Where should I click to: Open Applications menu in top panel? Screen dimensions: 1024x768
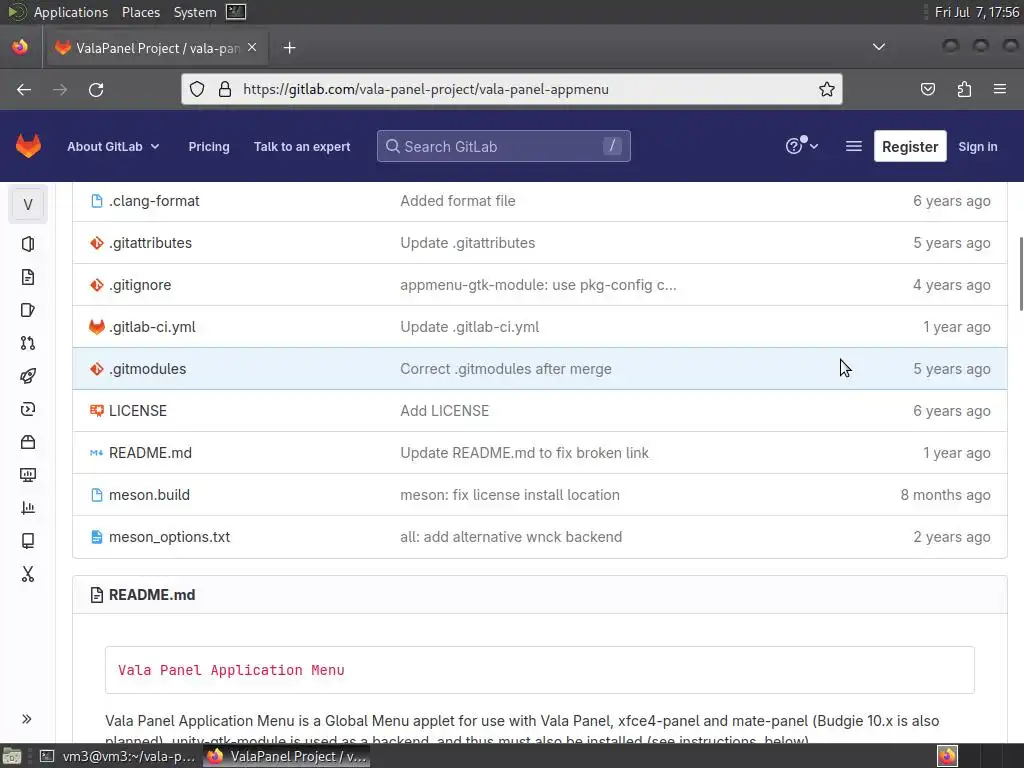point(71,12)
